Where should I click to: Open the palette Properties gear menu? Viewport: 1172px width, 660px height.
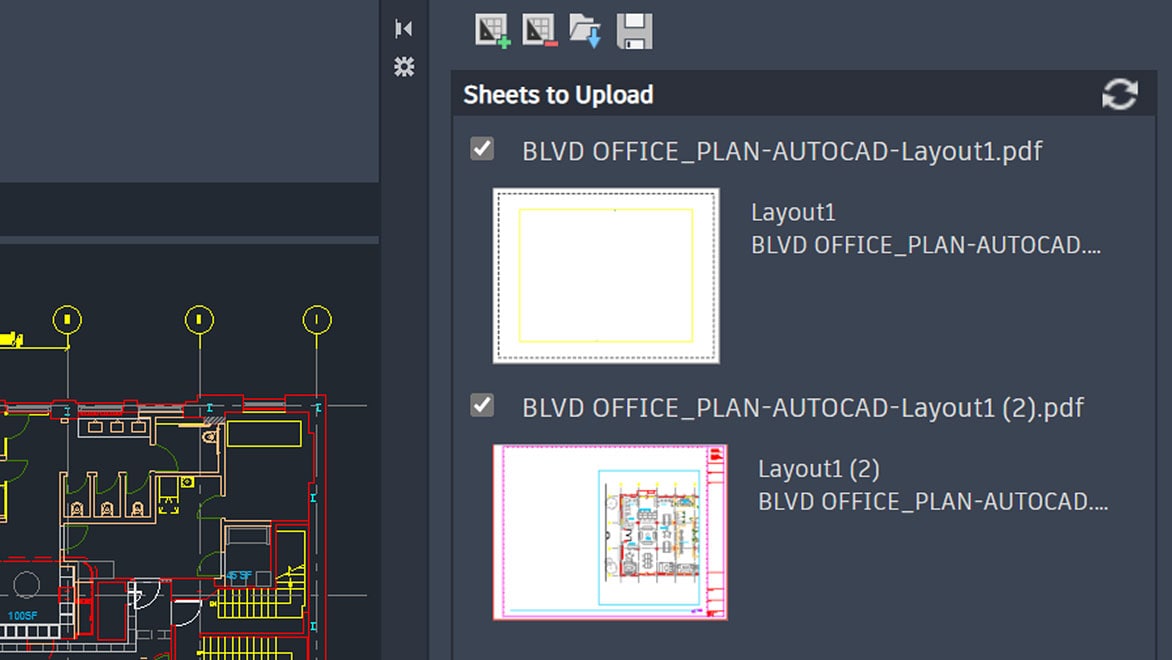point(404,67)
